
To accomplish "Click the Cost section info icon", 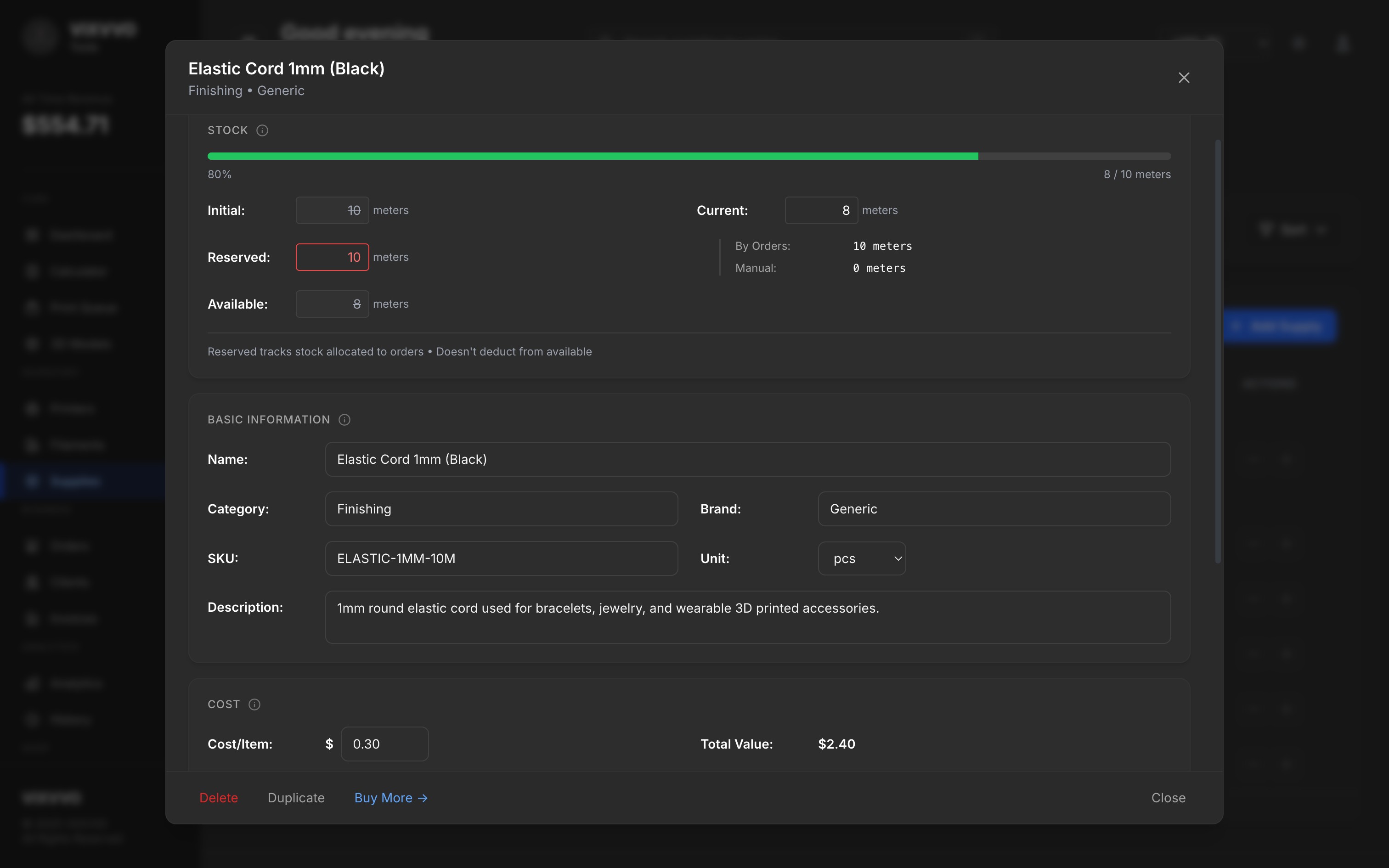I will click(254, 705).
